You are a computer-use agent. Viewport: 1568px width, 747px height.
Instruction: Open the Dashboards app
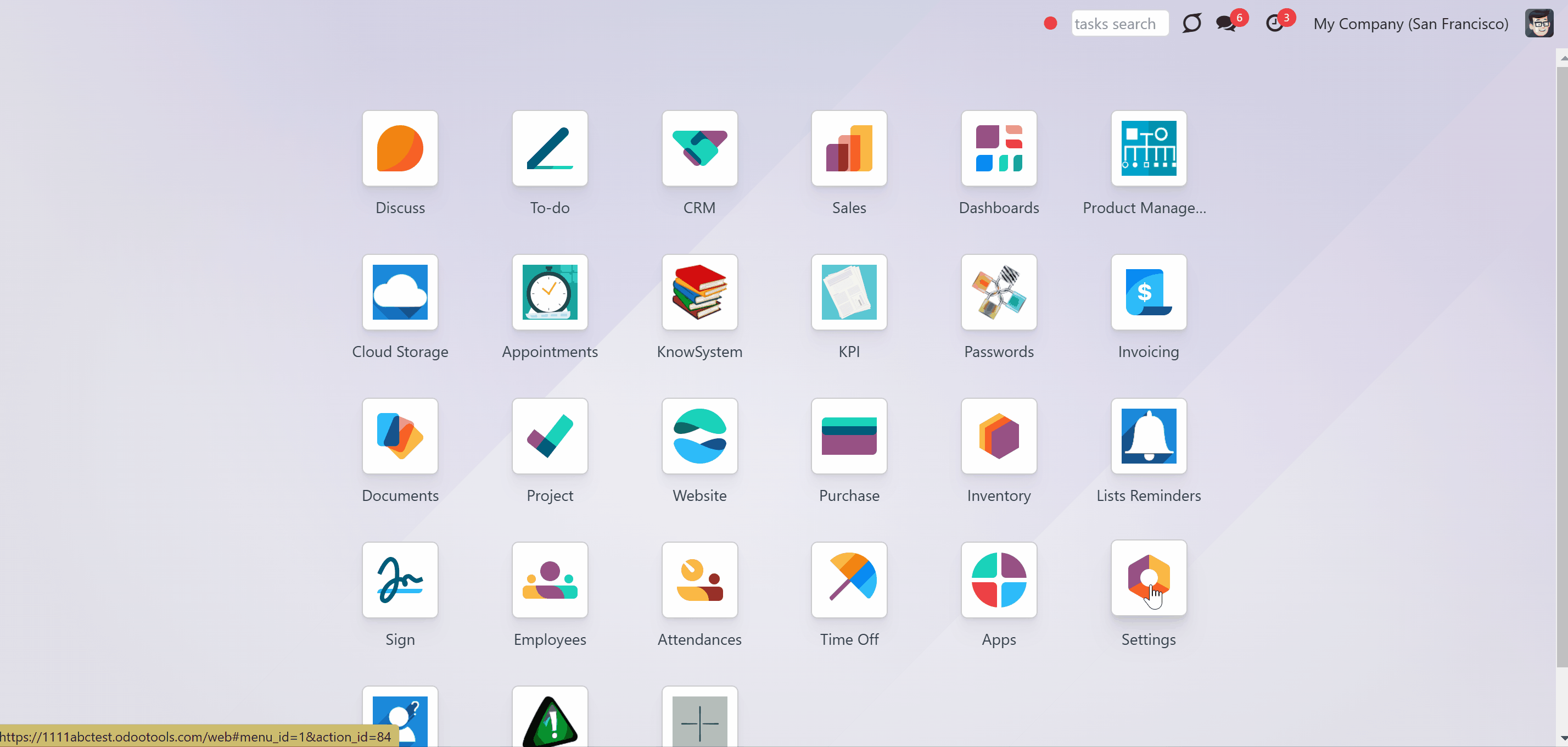coord(999,148)
